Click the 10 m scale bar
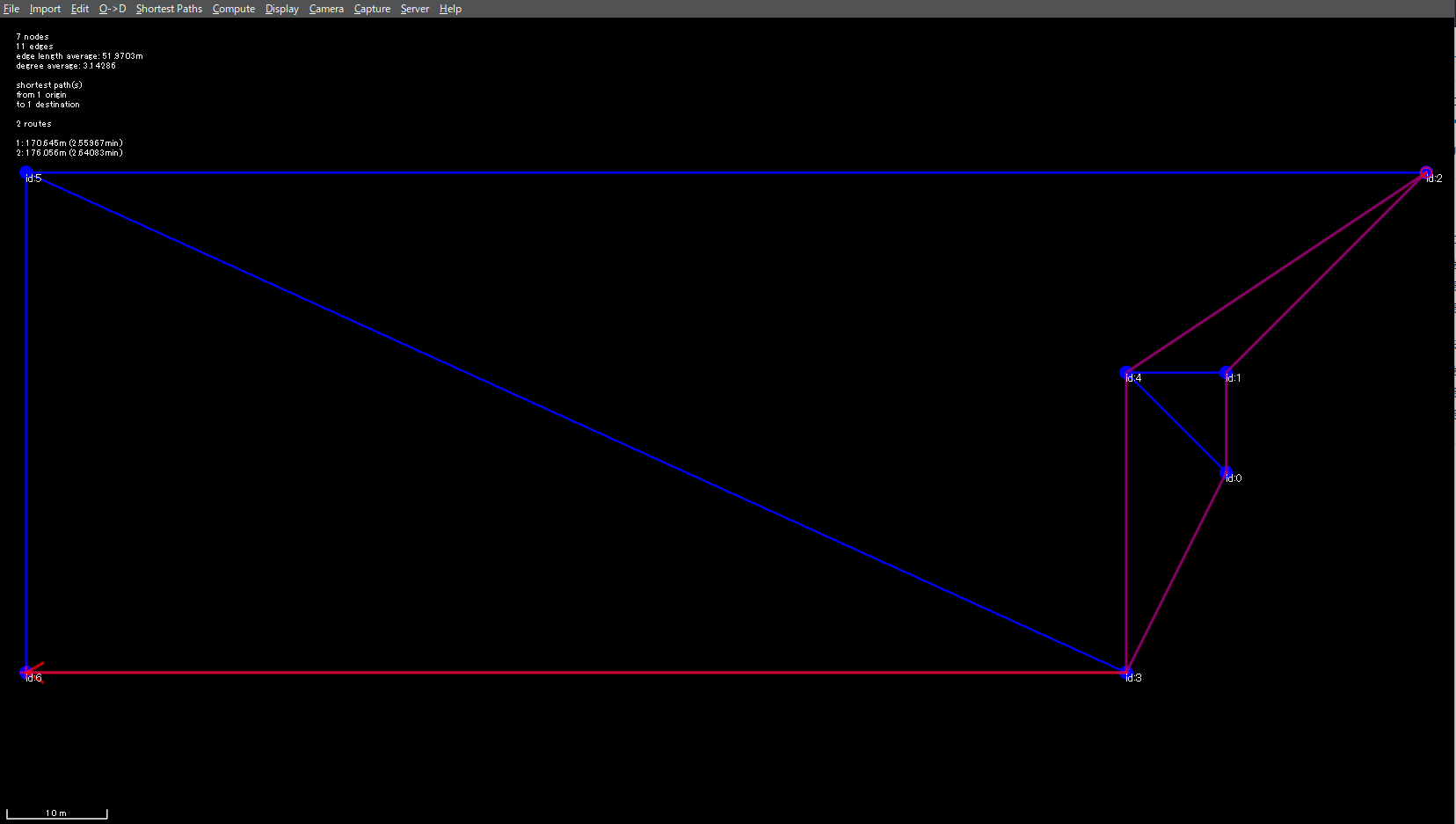The width and height of the screenshot is (1456, 824). coord(56,814)
